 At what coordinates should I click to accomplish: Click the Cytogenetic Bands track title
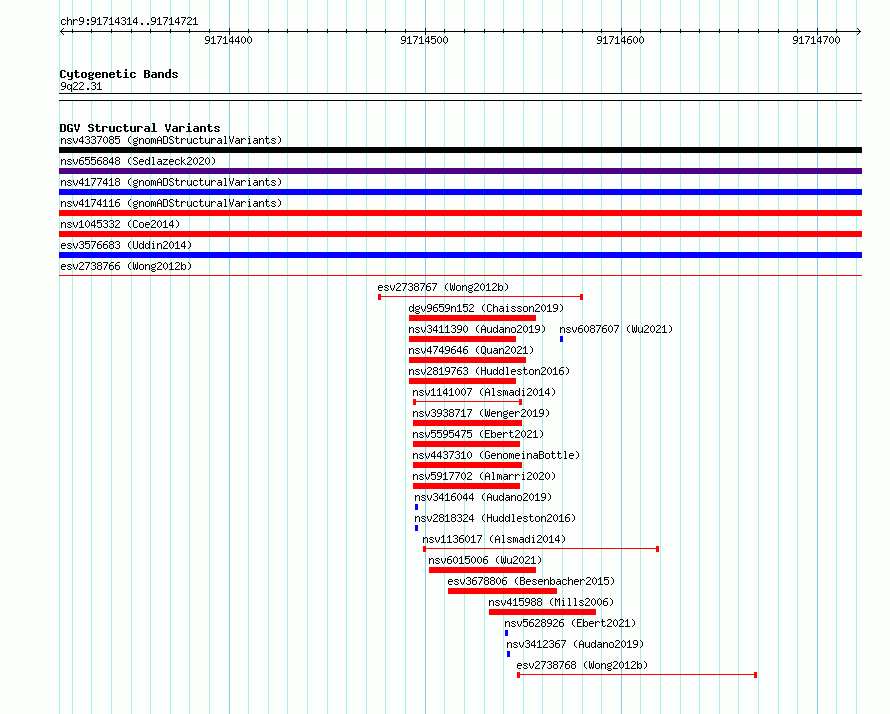pyautogui.click(x=119, y=74)
